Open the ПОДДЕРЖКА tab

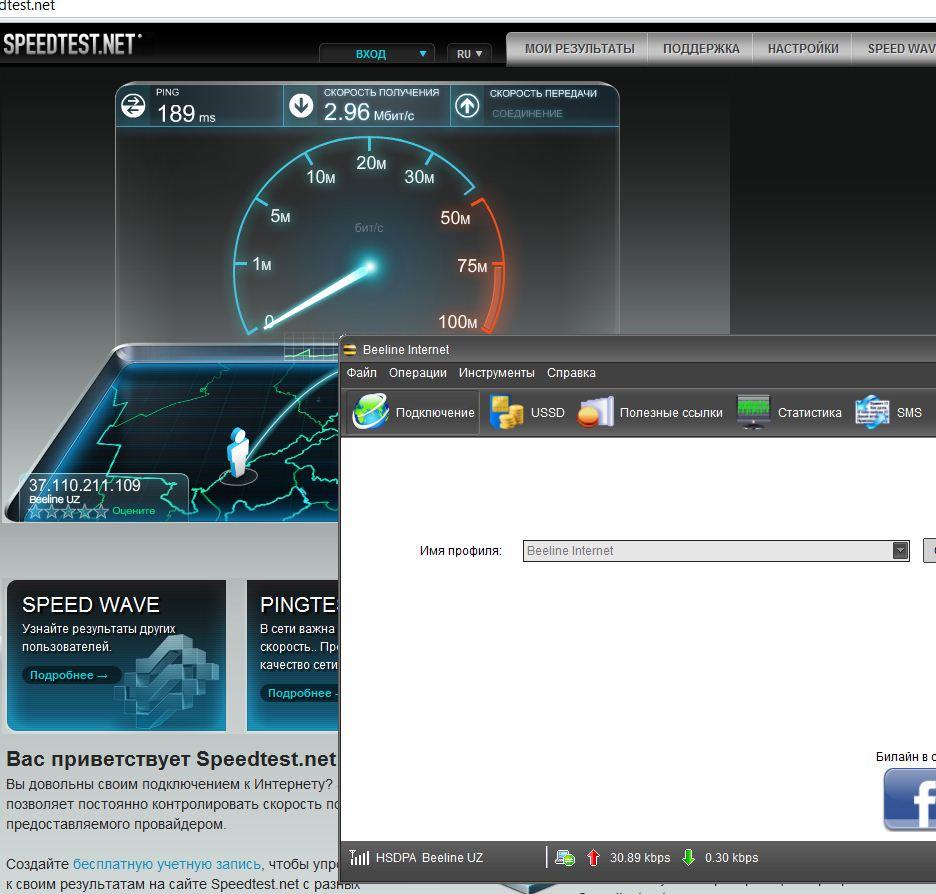pyautogui.click(x=700, y=48)
